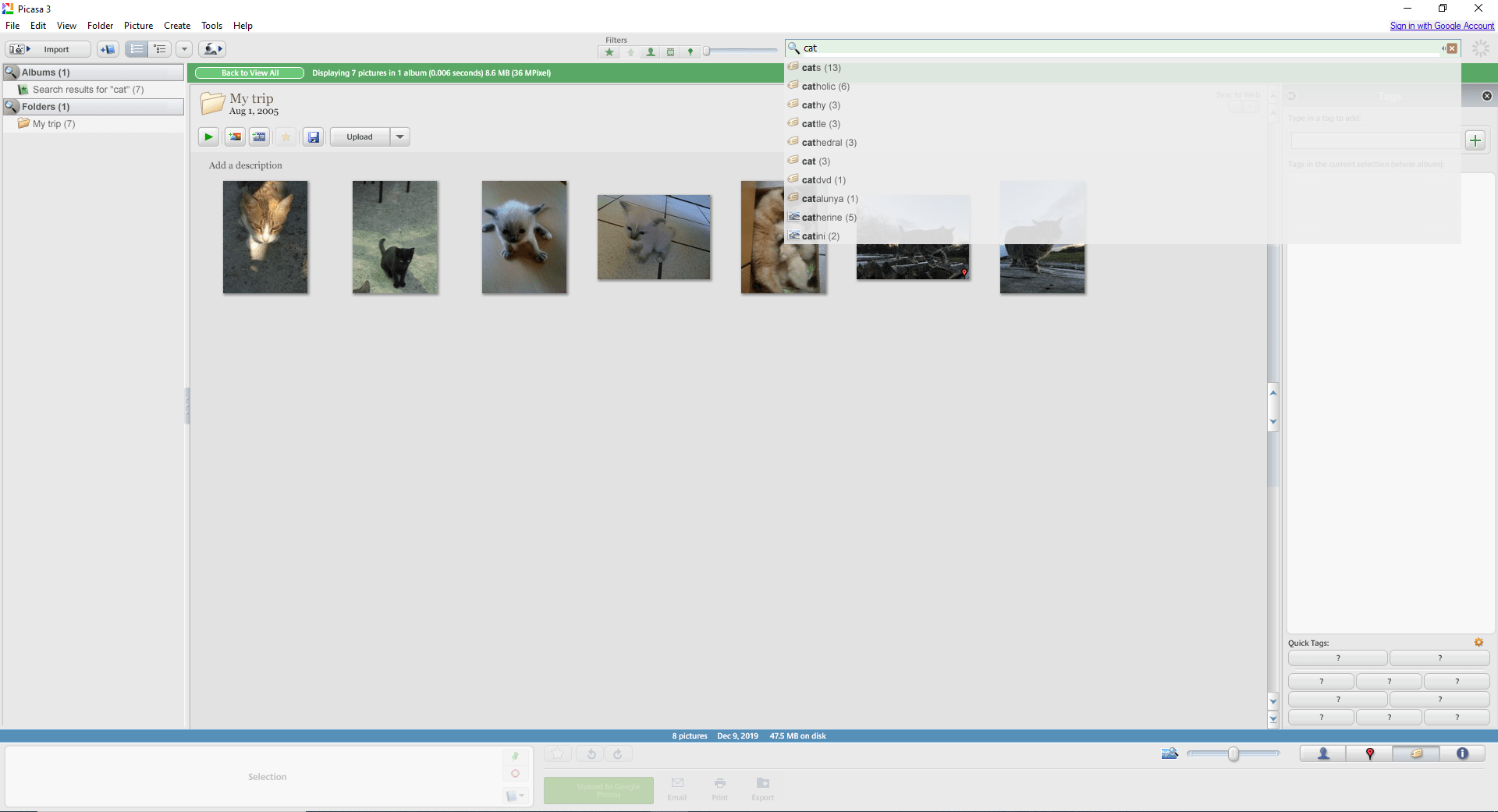Select the My trip (7) folder
The height and width of the screenshot is (812, 1498).
(x=53, y=124)
